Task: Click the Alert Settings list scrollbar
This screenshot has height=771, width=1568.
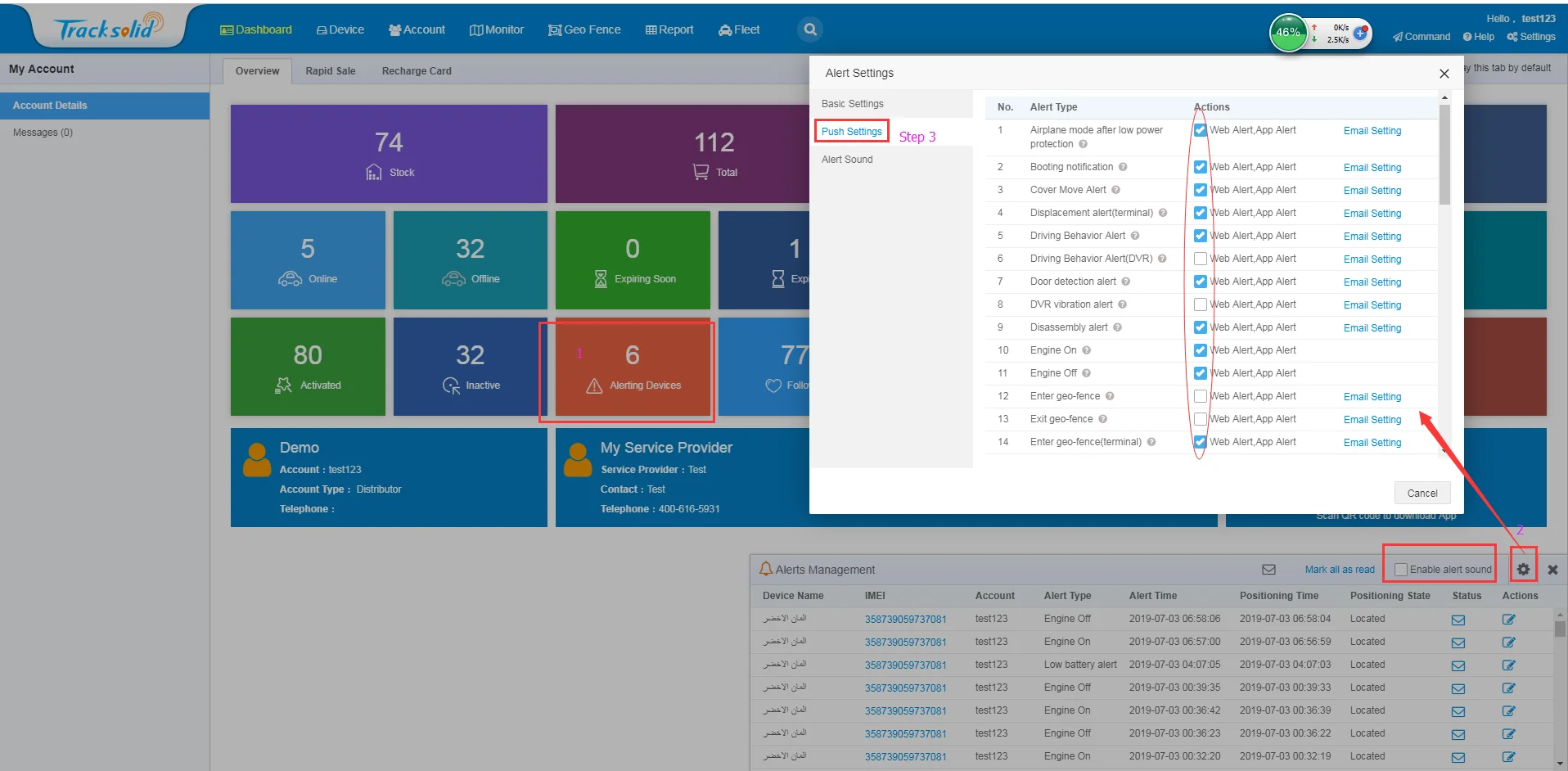Action: 1444,156
